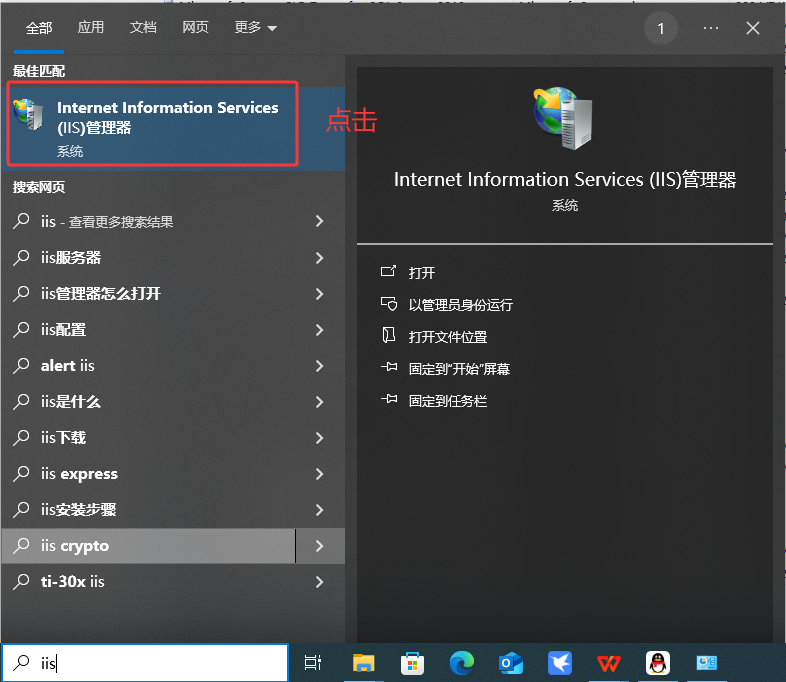Click the IIS Manager title in the preview pane
Image resolution: width=786 pixels, height=682 pixels.
[565, 179]
